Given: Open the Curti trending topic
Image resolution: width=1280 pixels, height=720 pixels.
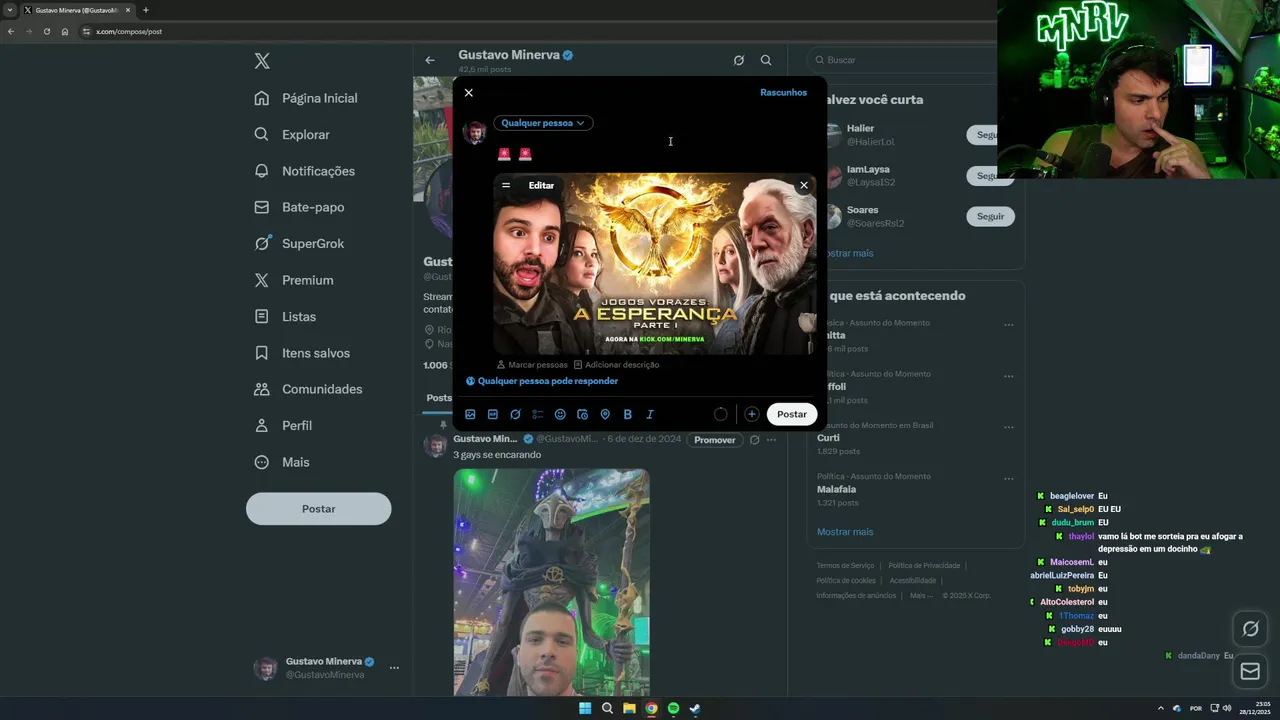Looking at the screenshot, I should pyautogui.click(x=915, y=438).
